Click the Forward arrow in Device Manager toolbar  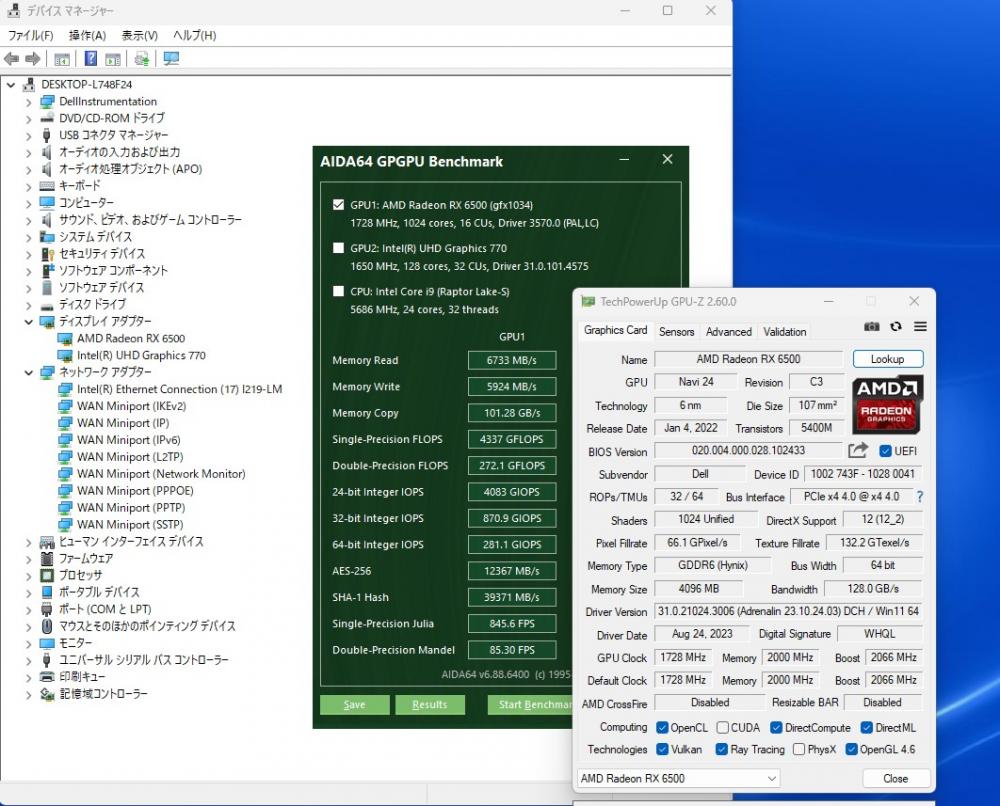(33, 59)
